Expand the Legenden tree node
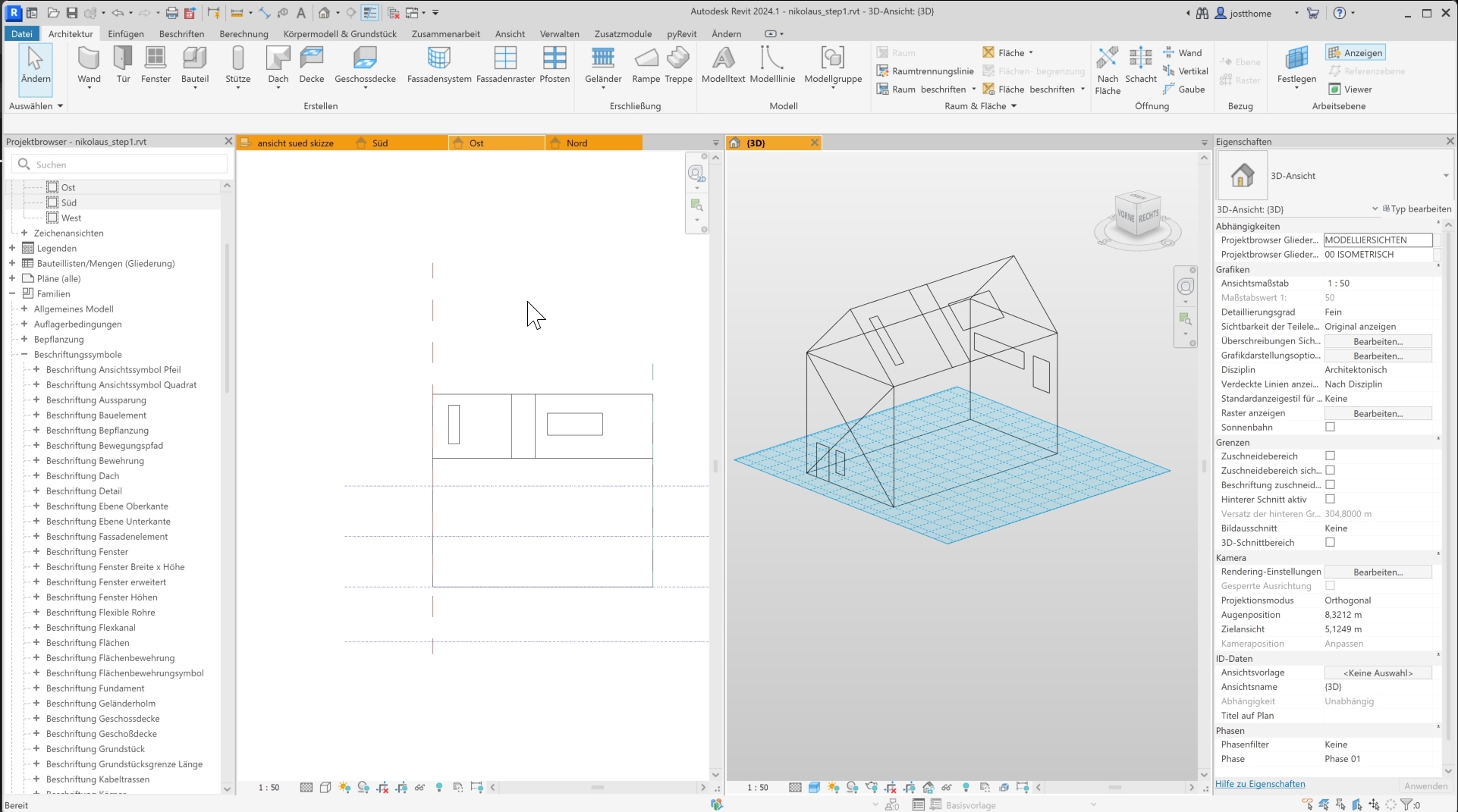This screenshot has height=812, width=1458. click(12, 248)
